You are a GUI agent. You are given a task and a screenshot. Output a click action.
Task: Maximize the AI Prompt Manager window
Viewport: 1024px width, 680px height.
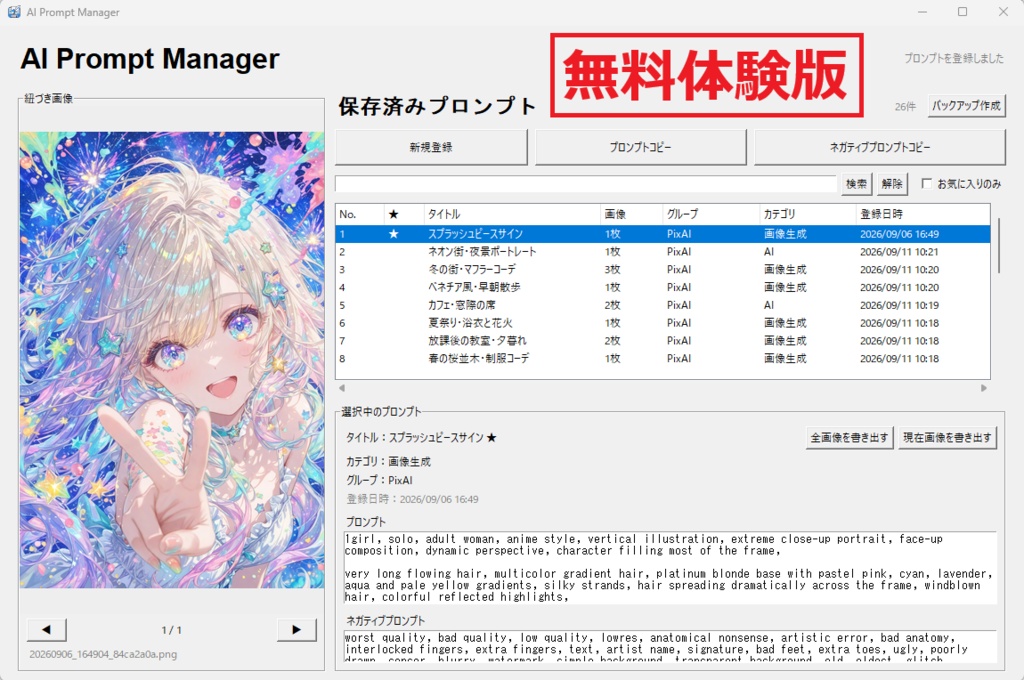(x=963, y=12)
